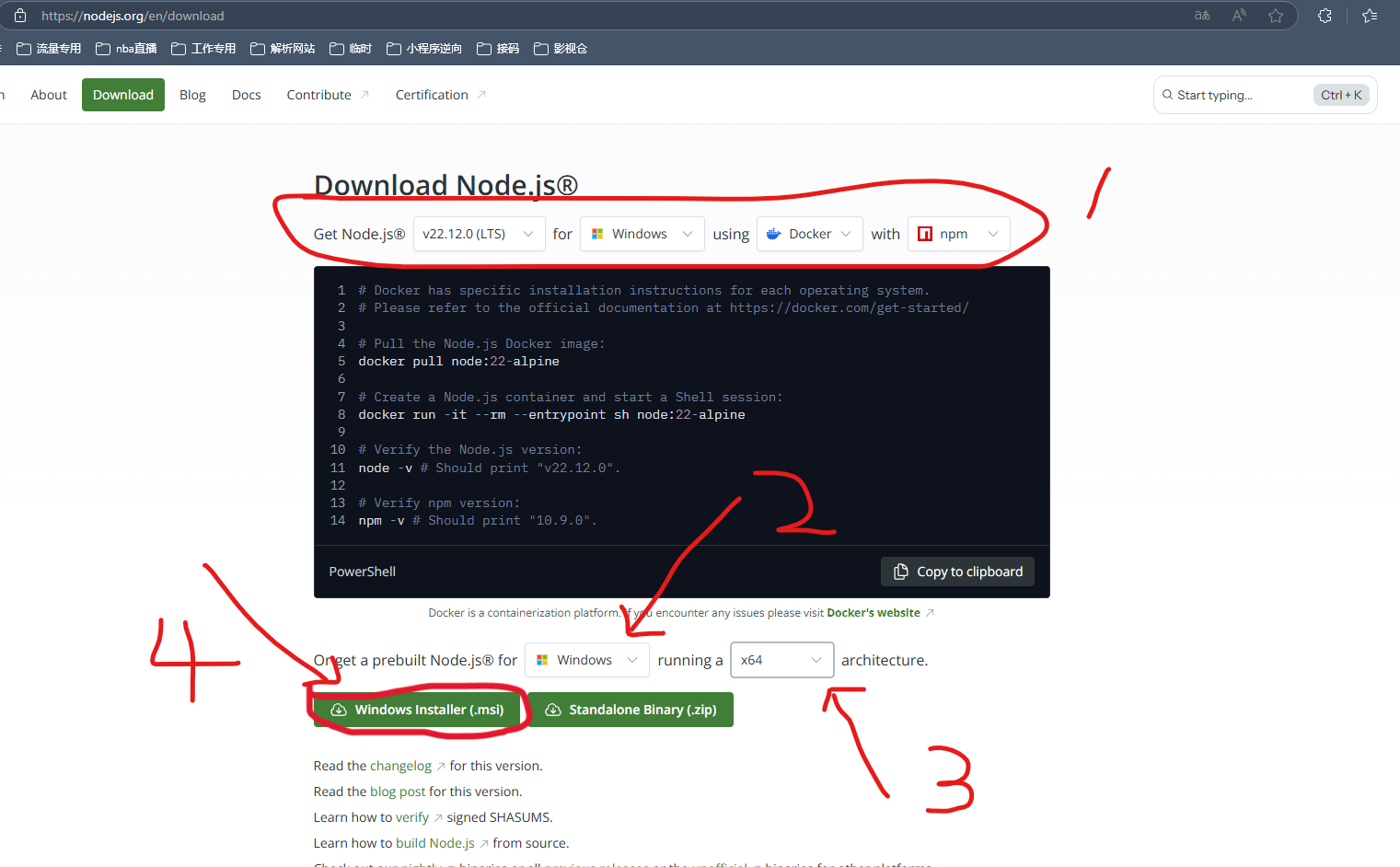Viewport: 1400px width, 867px height.
Task: Click the clipboard icon on Copy button
Action: (x=901, y=572)
